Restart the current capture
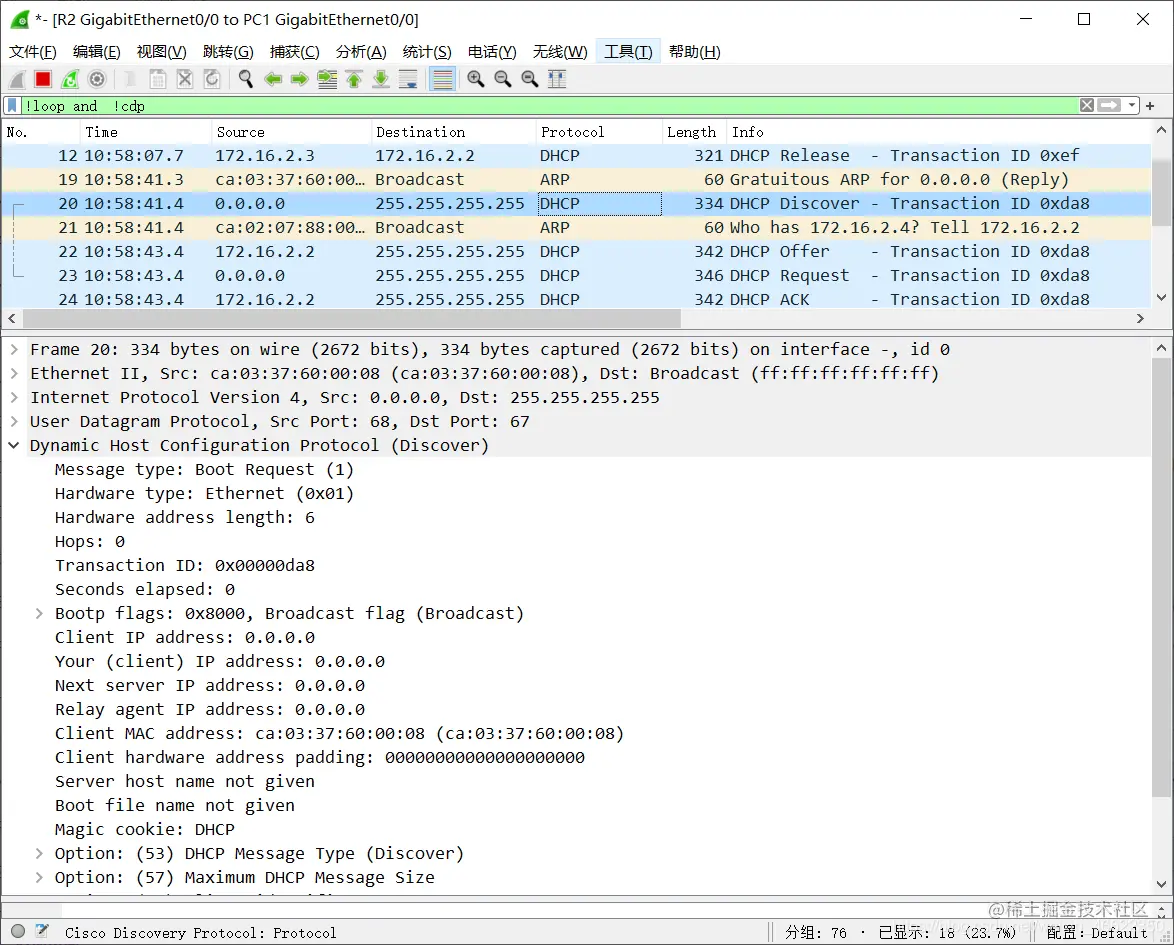 pos(70,79)
